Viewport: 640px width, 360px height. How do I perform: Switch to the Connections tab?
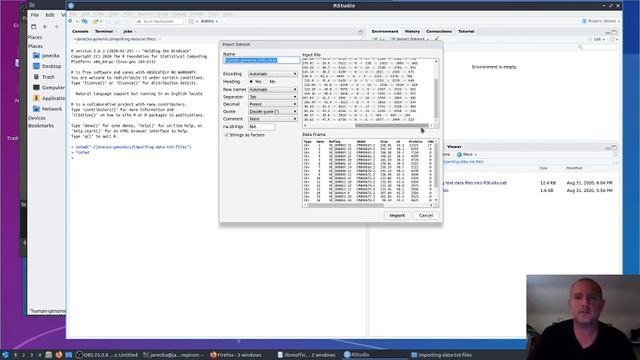click(x=439, y=31)
